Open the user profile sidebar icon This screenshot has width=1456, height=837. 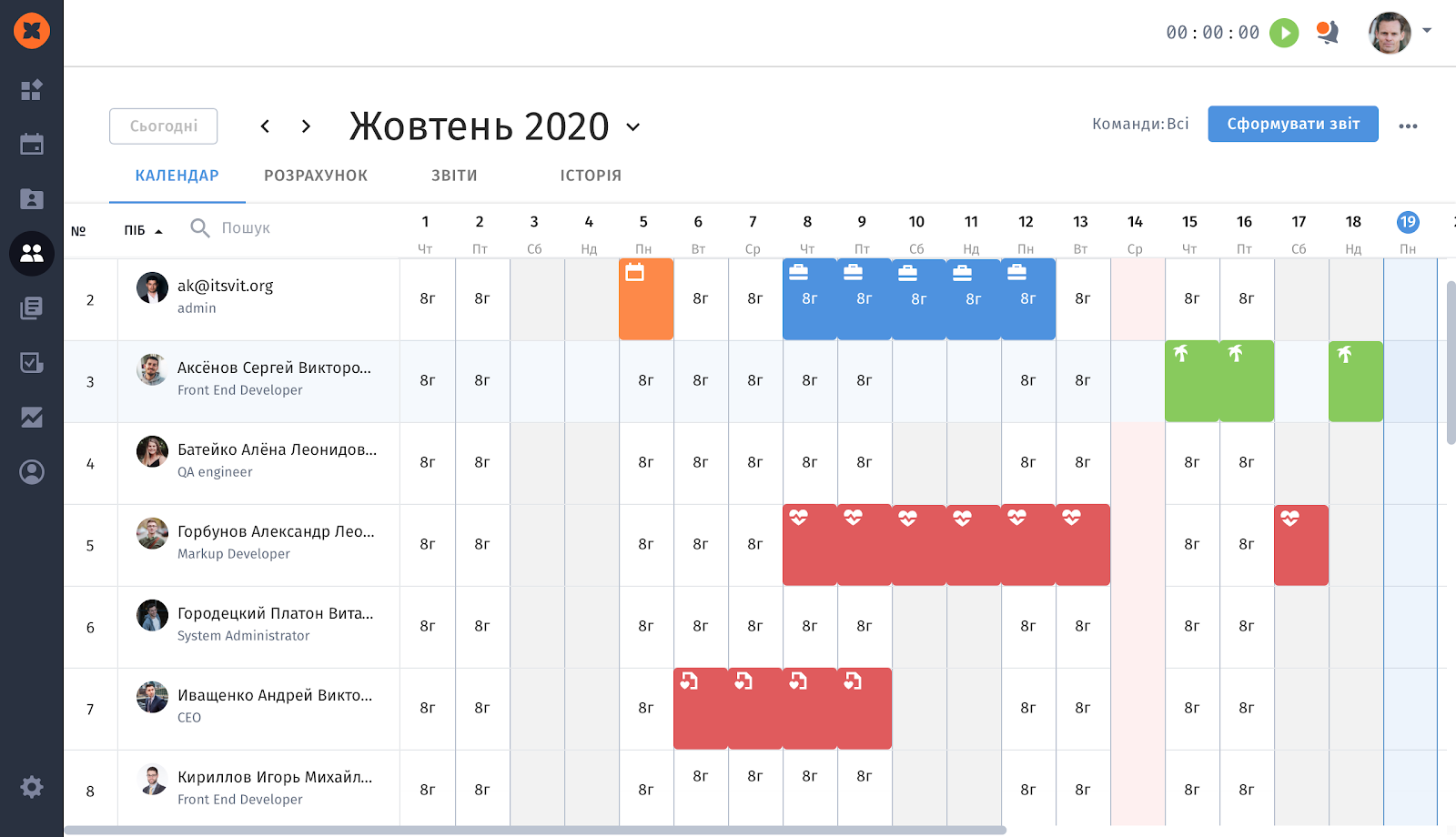click(x=32, y=471)
